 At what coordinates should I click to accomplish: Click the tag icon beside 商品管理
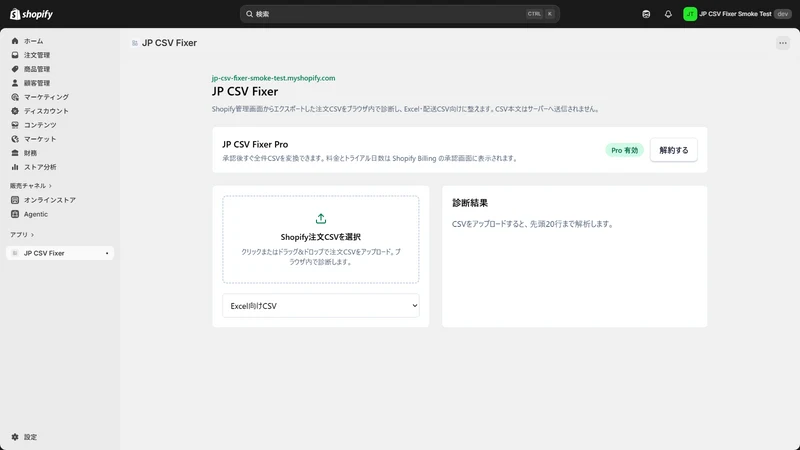[15, 69]
